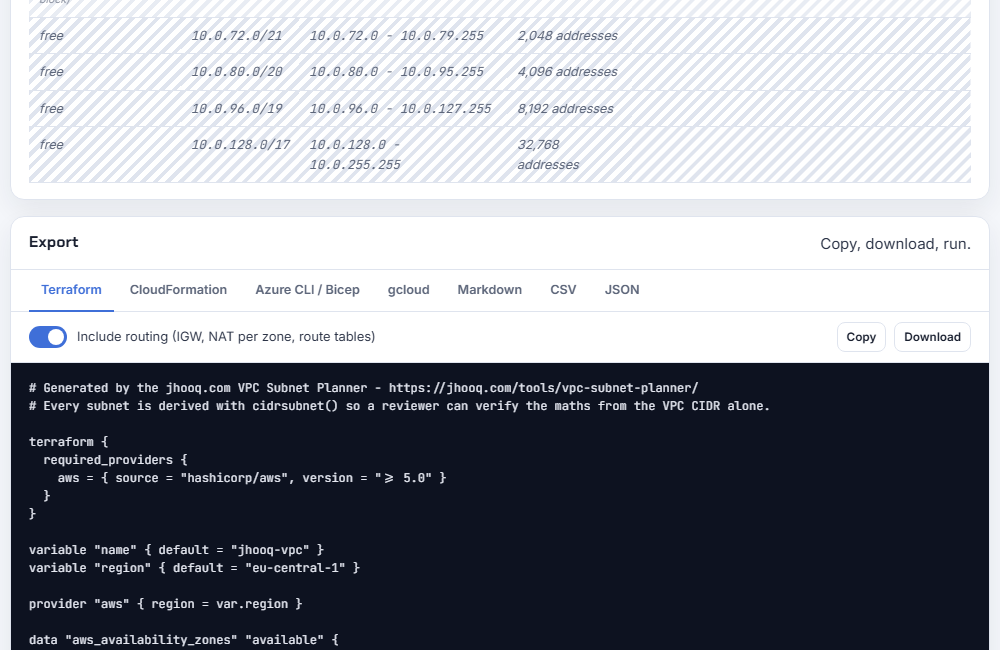Click the required_providers code line
1000x650 pixels.
[x=115, y=460]
